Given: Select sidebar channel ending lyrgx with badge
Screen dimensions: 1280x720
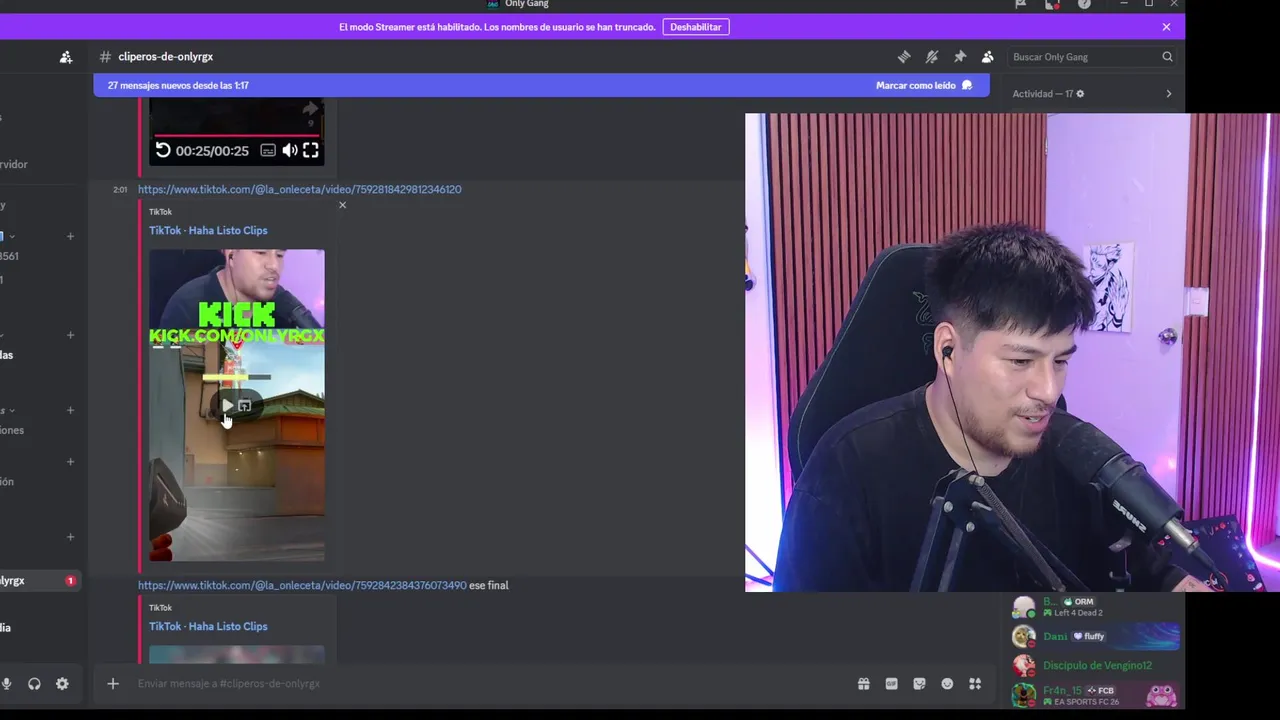Looking at the screenshot, I should (x=38, y=581).
